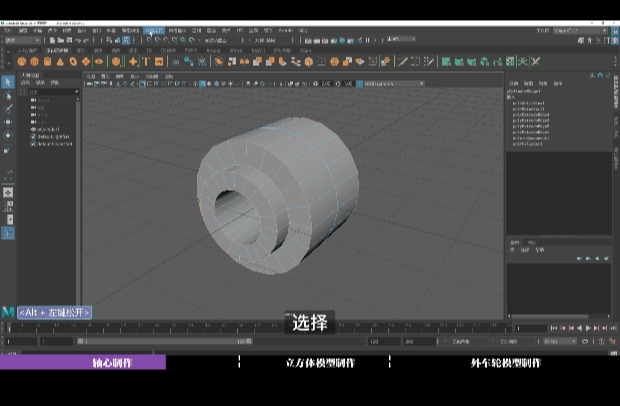The height and width of the screenshot is (406, 620).
Task: Click the polygon torus shelf icon
Action: [x=76, y=61]
